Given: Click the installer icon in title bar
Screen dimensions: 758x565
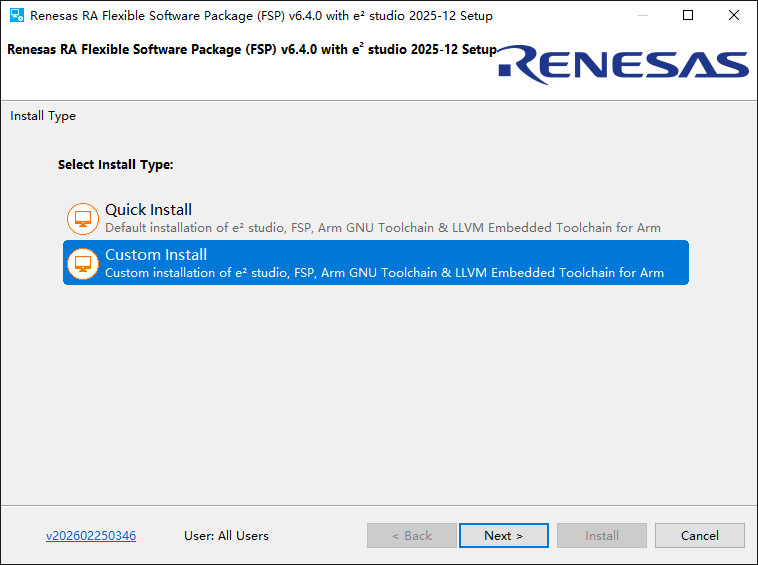Looking at the screenshot, I should (17, 15).
